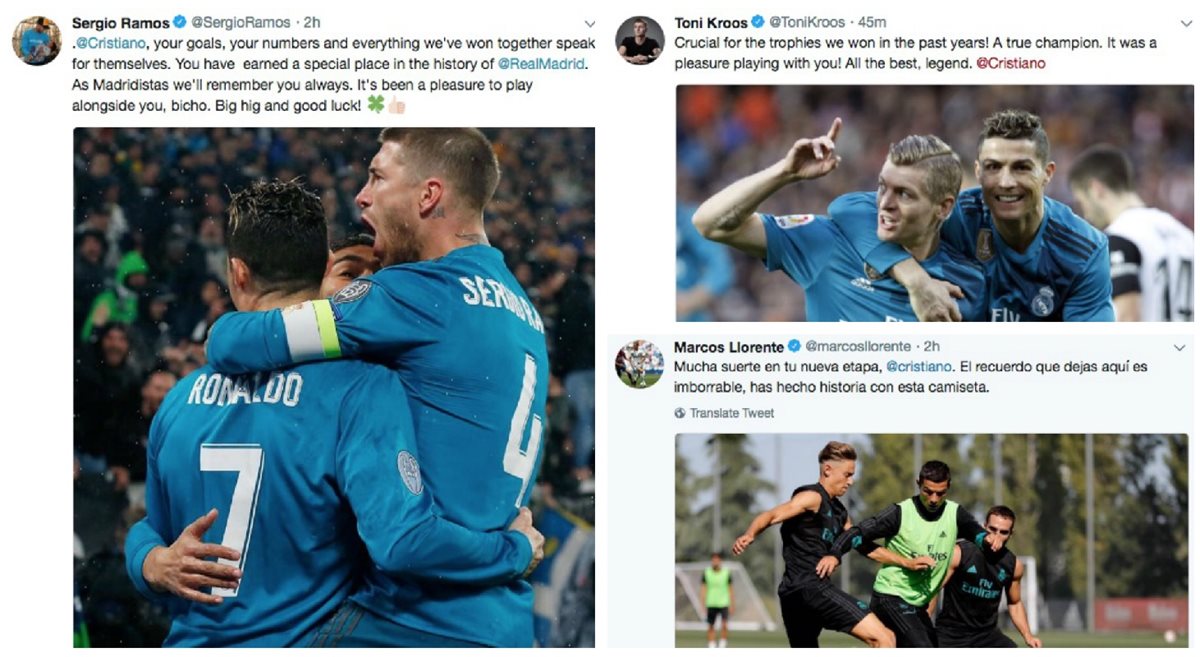
Task: Open the dropdown caret on Toni Kroos's tweet
Action: point(1179,23)
